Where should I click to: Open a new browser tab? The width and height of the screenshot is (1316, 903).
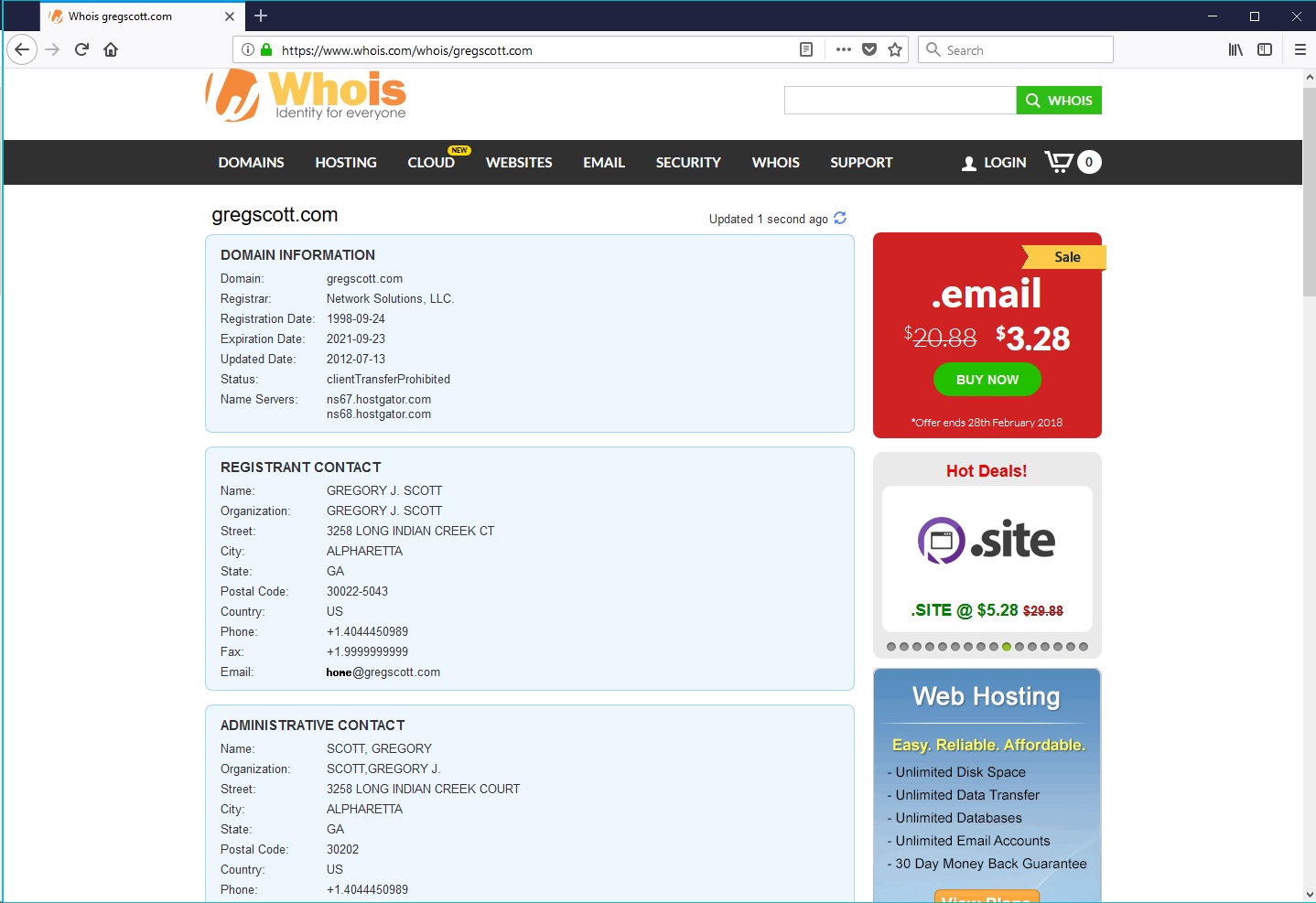pyautogui.click(x=261, y=16)
